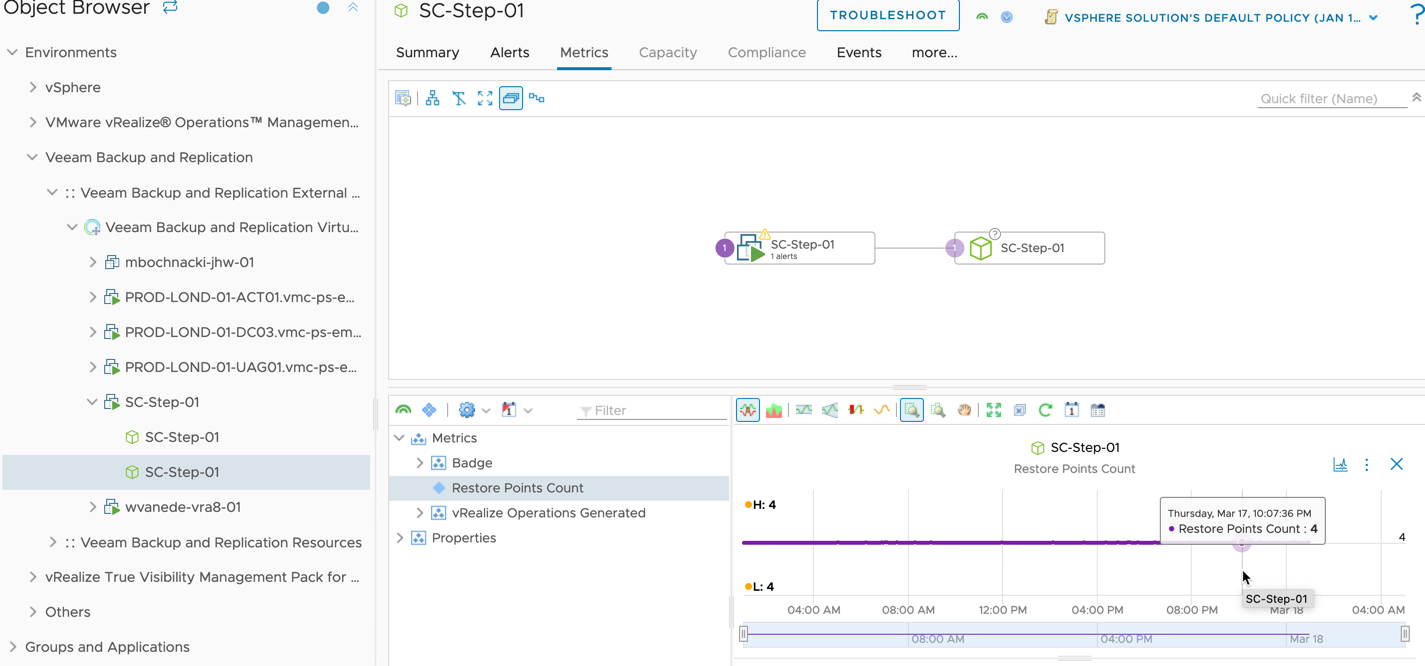Expand vRealize Operations Generated group
Image resolution: width=1425 pixels, height=666 pixels.
coord(420,513)
